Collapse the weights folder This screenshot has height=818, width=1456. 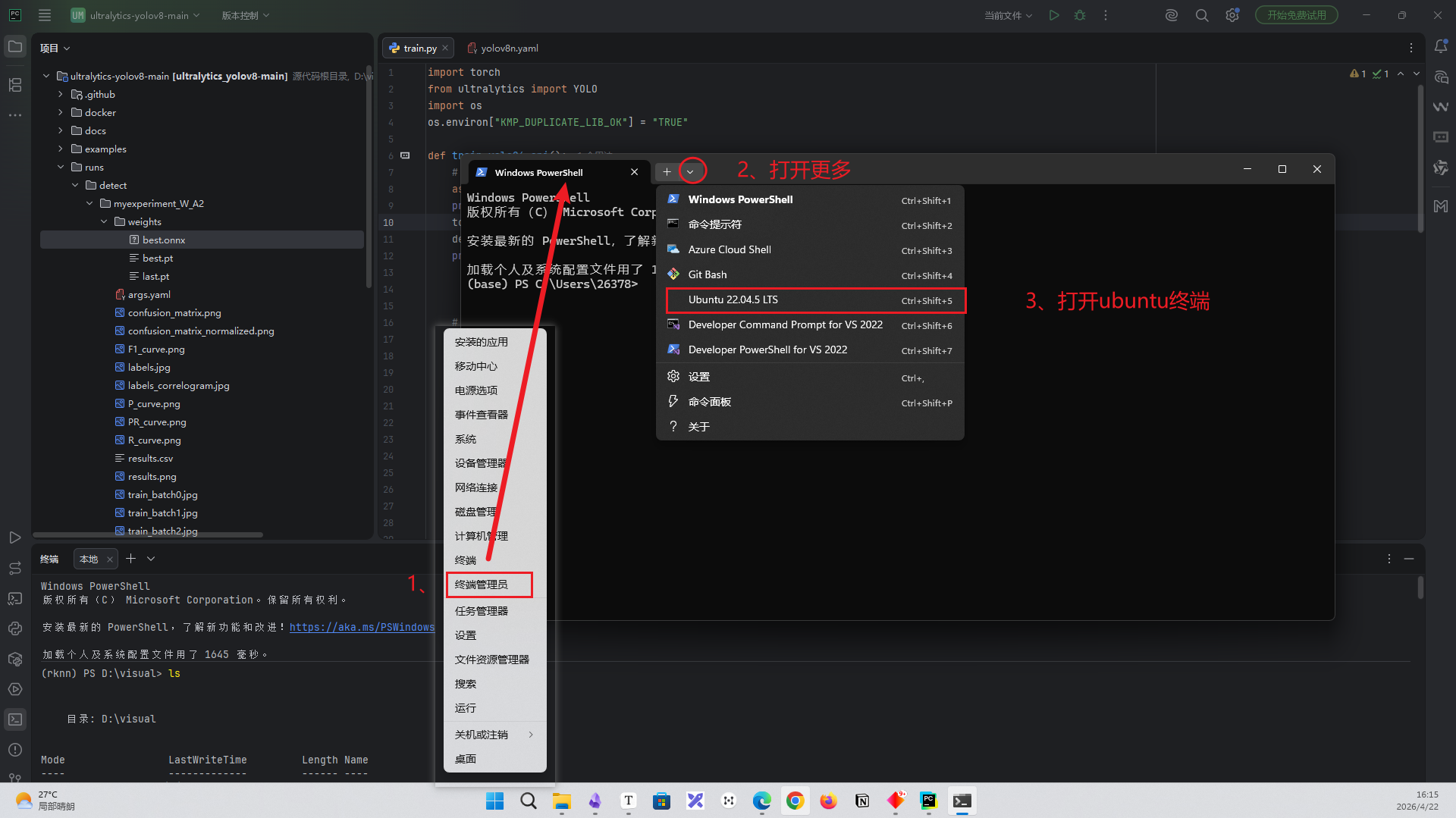coord(104,222)
